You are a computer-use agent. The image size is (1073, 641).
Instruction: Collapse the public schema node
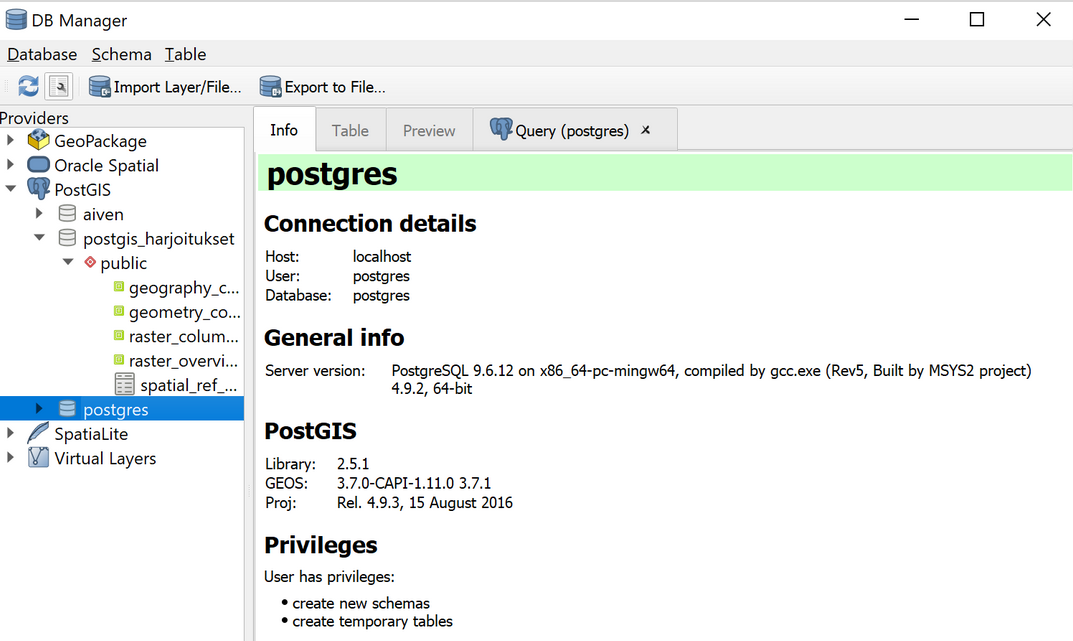click(68, 263)
